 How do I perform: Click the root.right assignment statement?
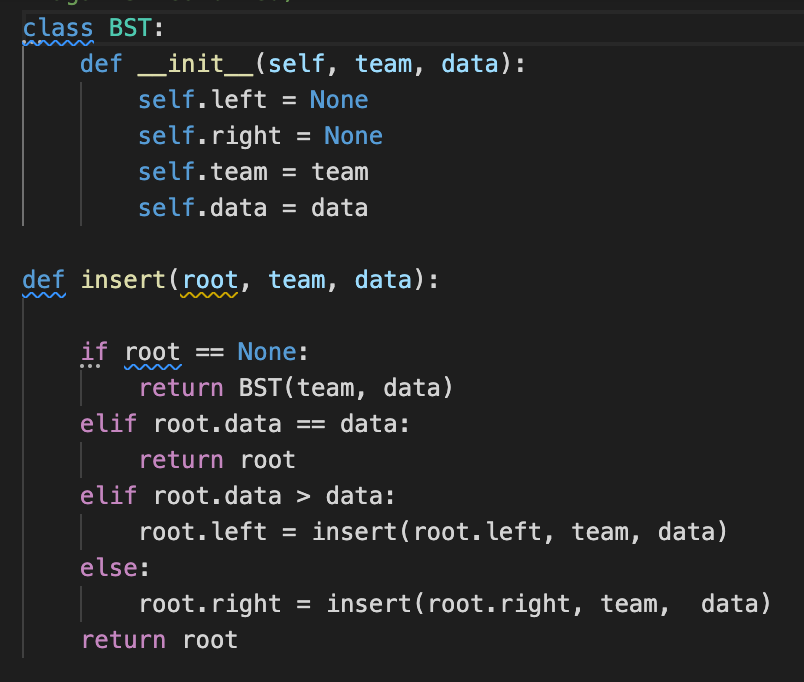click(x=455, y=604)
